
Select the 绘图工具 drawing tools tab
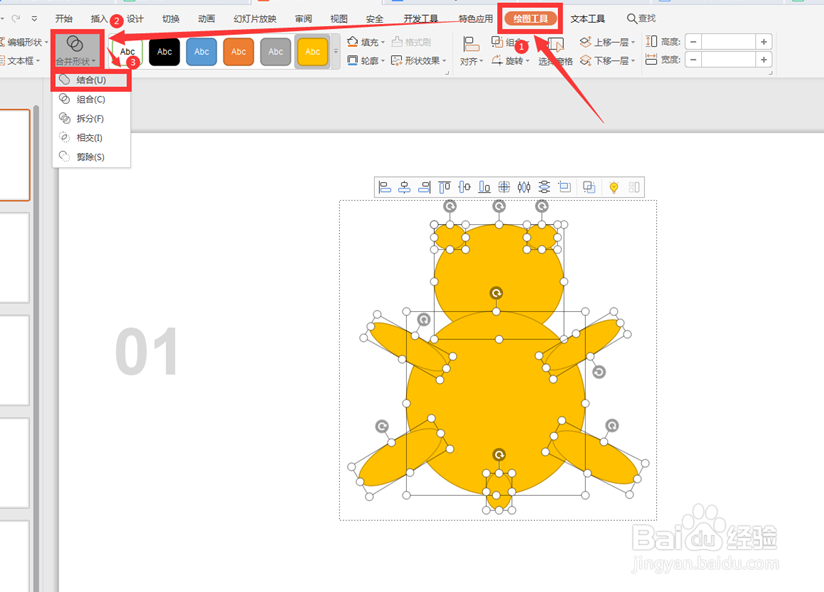531,19
